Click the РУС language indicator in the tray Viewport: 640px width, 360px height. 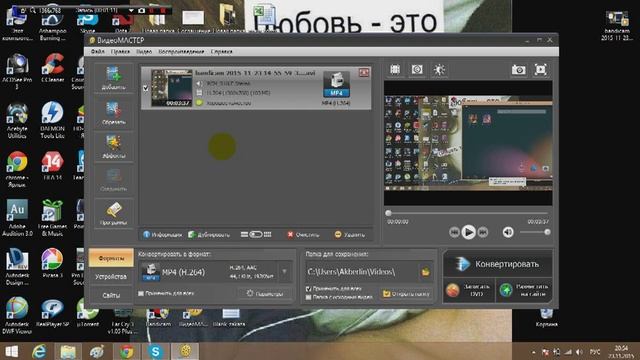[x=595, y=352]
